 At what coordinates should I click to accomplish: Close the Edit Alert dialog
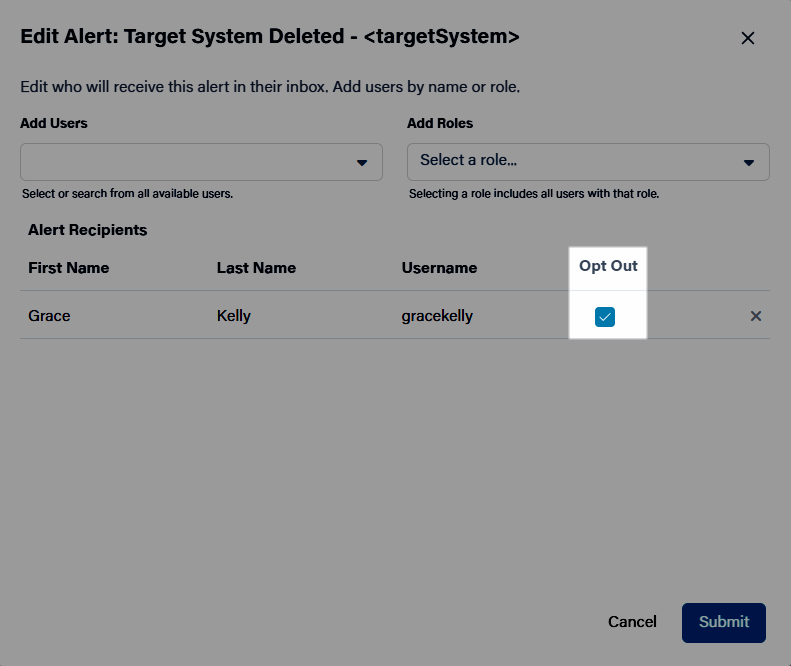748,38
